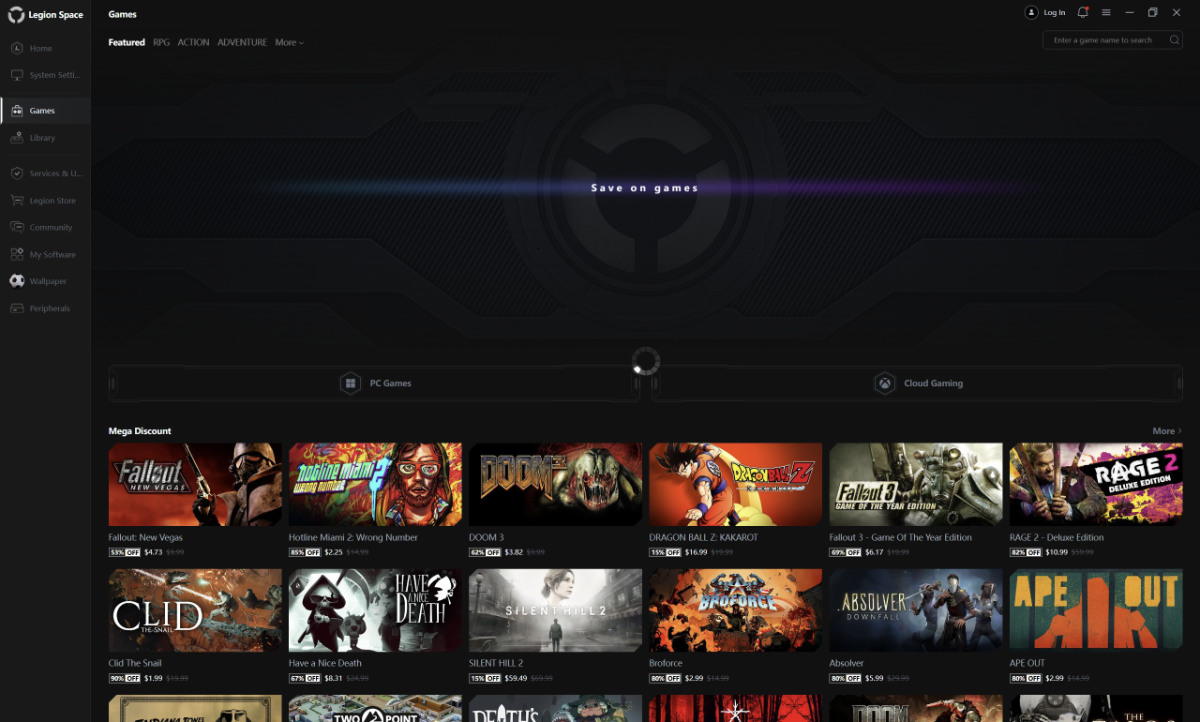Click the 'APE OUT' title text
Image resolution: width=1200 pixels, height=722 pixels.
[x=1027, y=663]
